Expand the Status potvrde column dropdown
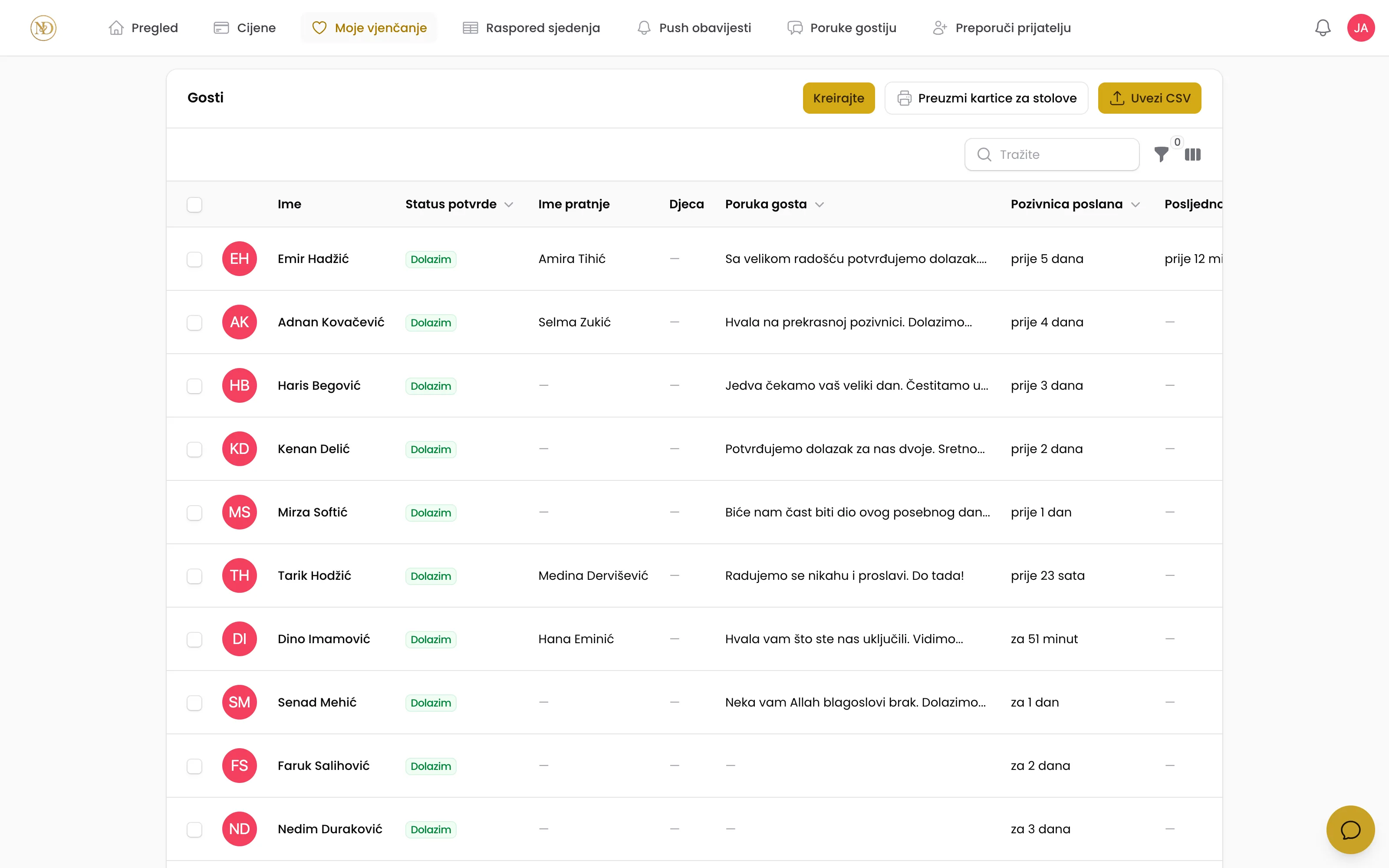 [x=509, y=205]
